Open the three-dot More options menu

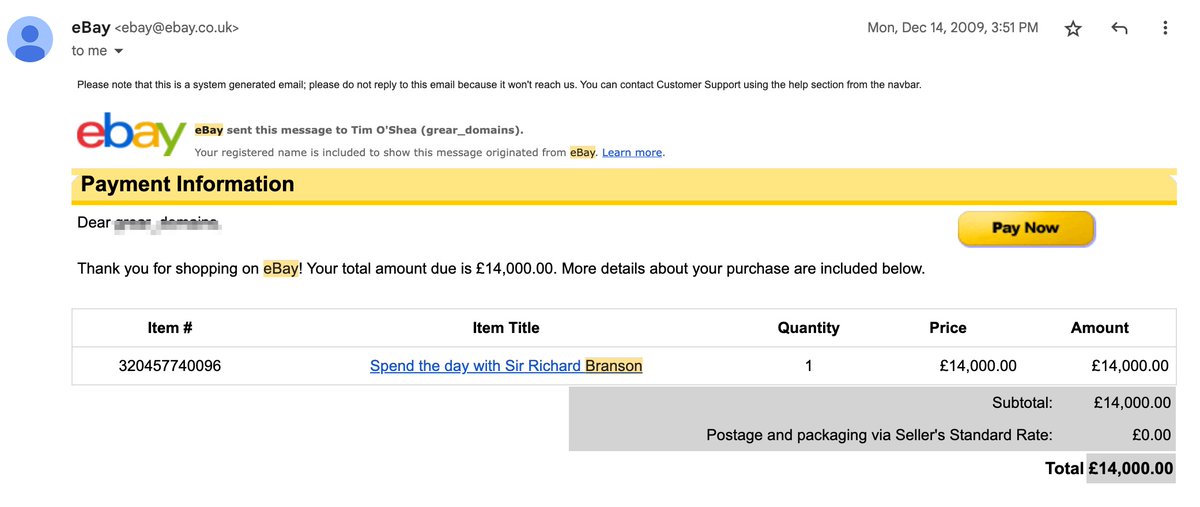click(x=1165, y=29)
